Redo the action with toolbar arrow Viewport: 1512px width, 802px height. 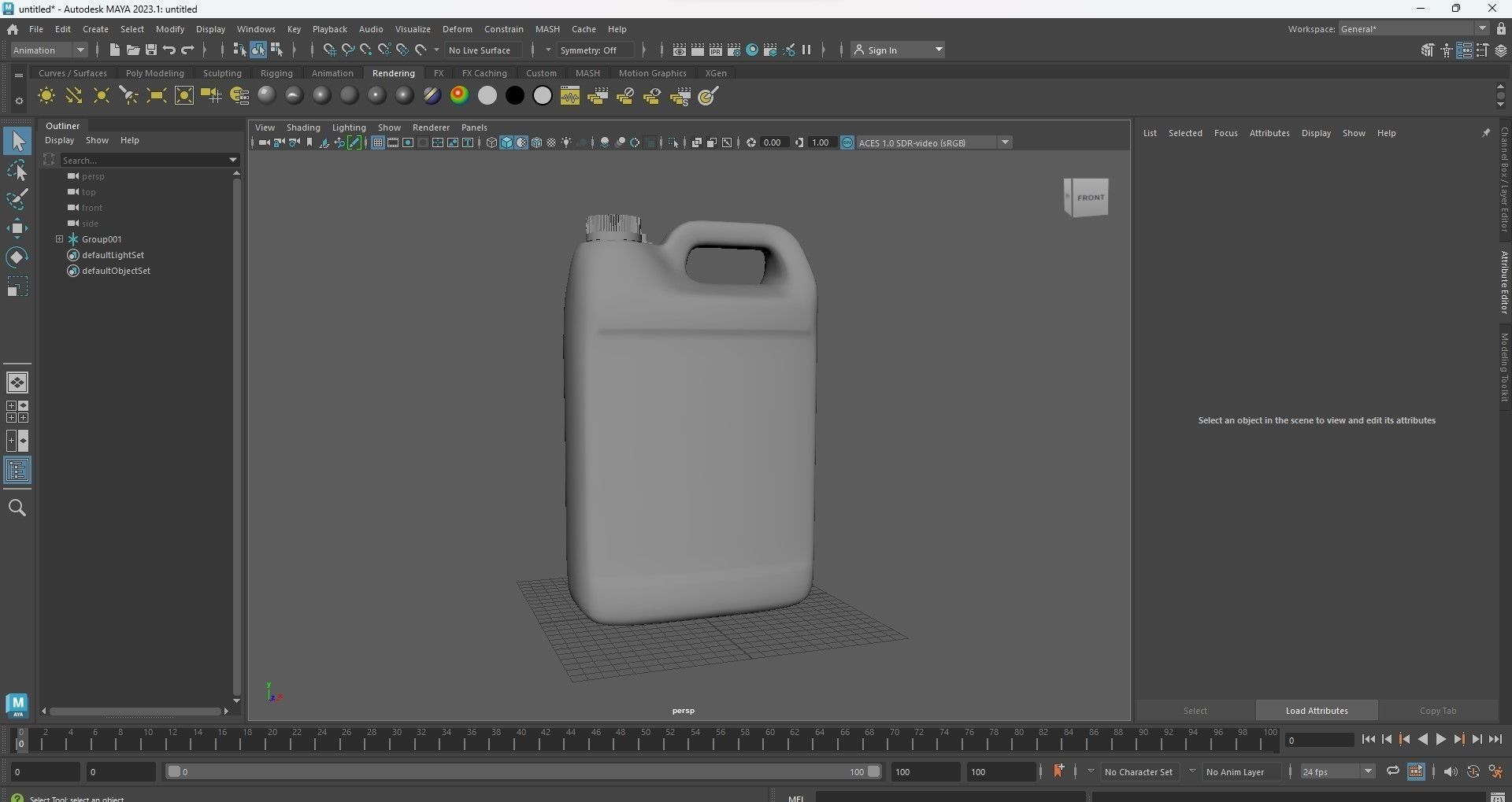(187, 50)
